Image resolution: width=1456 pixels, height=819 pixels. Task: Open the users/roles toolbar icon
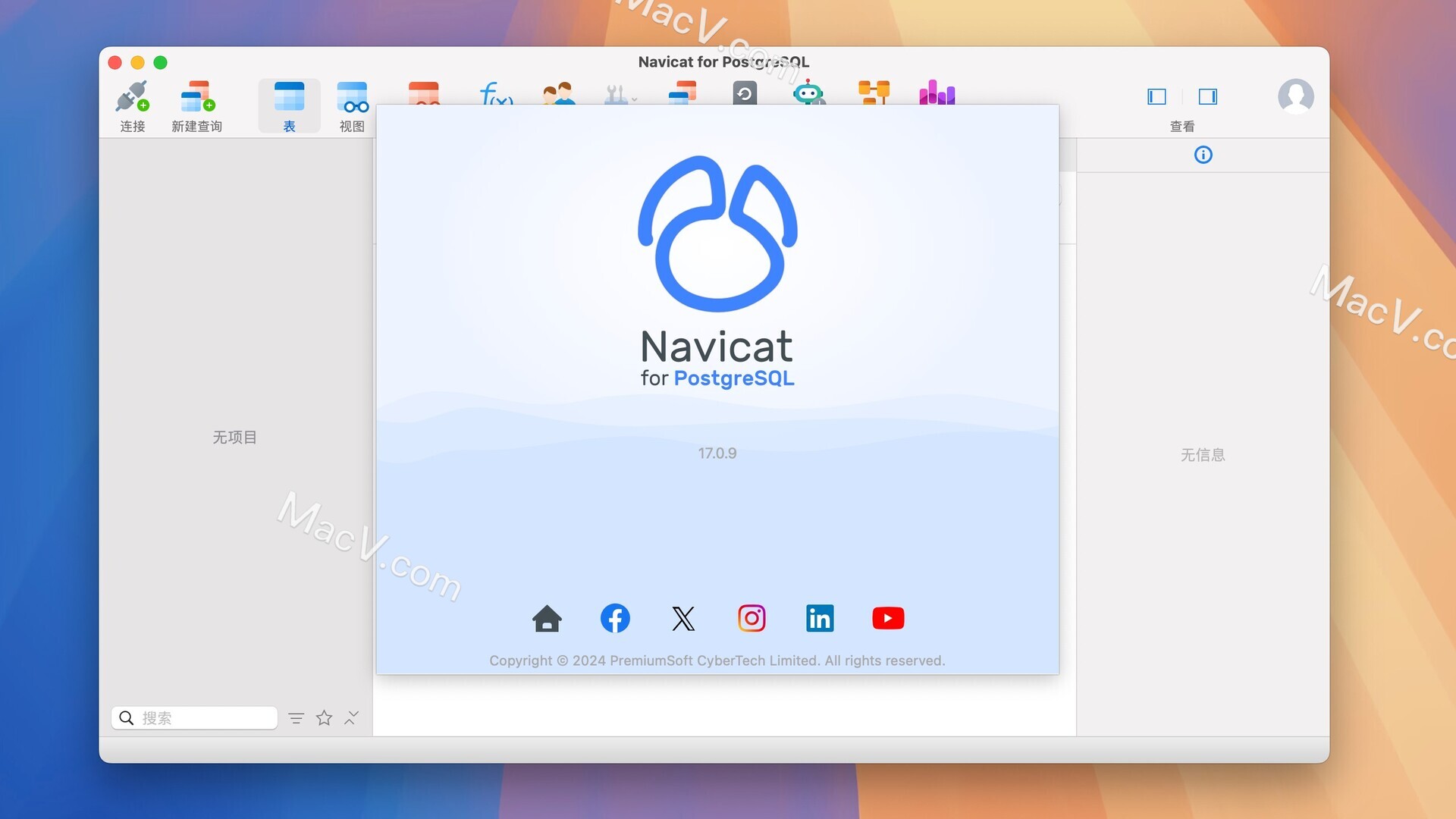(x=559, y=93)
